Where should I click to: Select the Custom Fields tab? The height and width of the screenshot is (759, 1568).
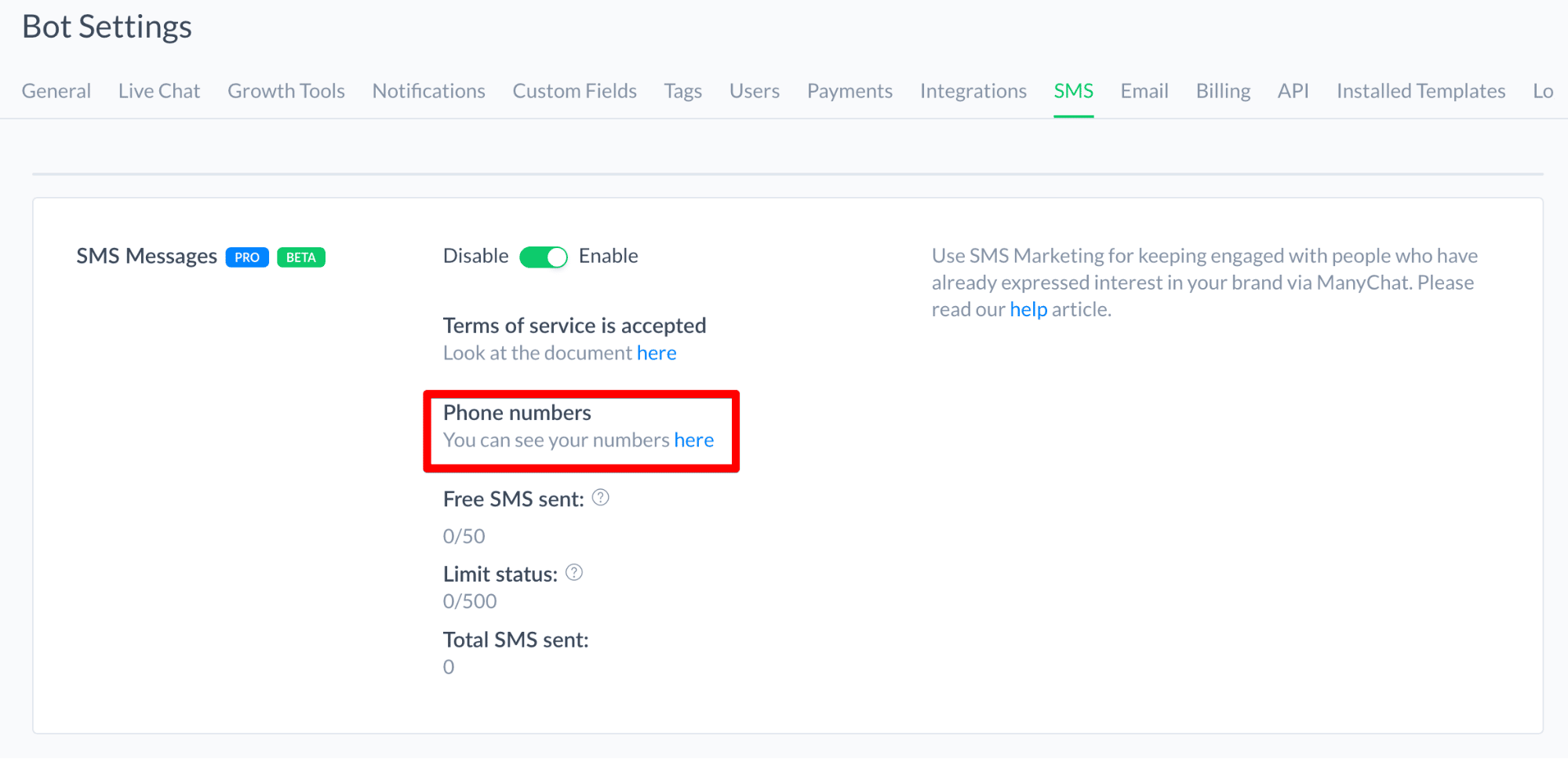click(x=575, y=91)
